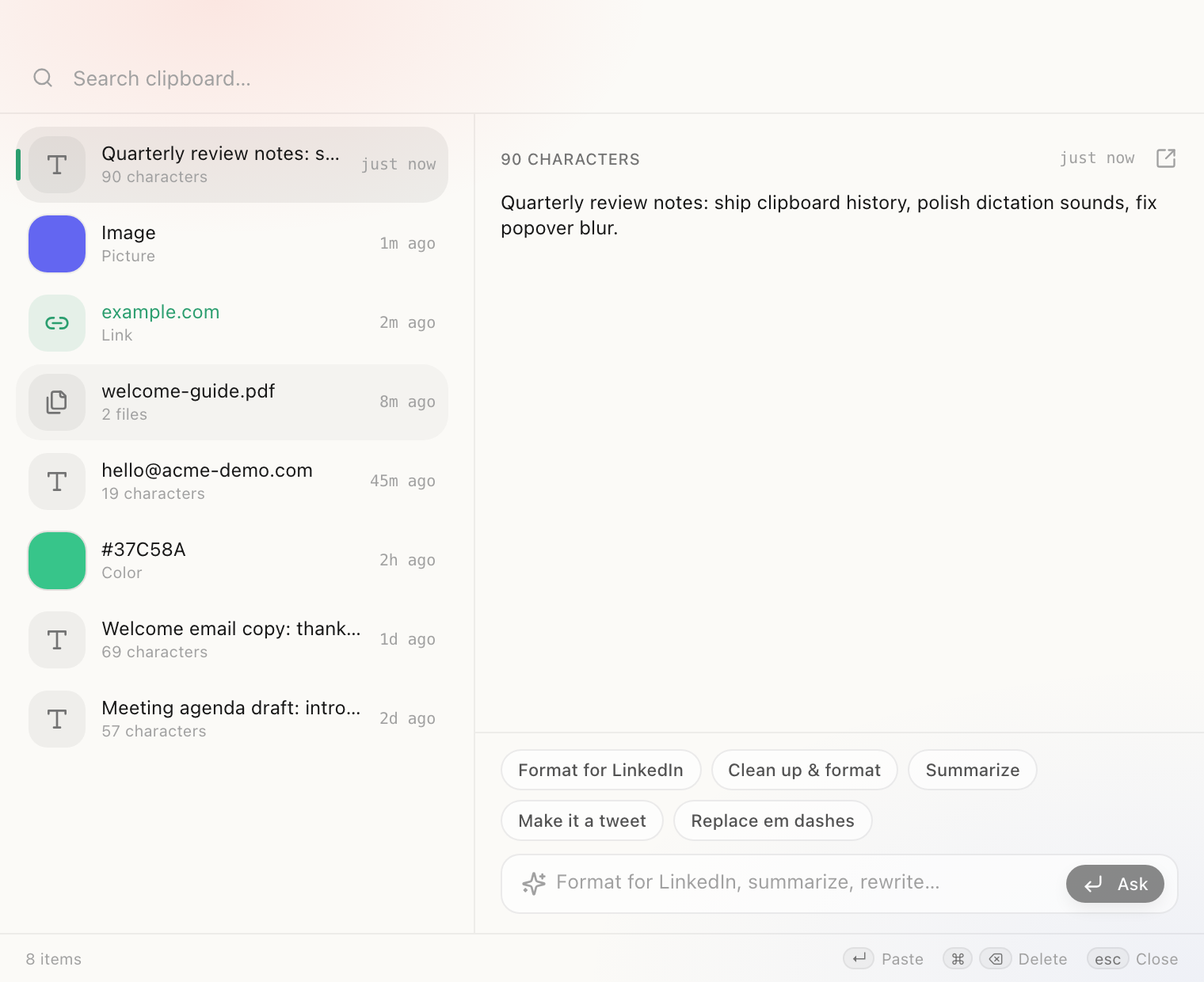Select the Image entry title
Viewport: 1204px width, 982px height.
(x=128, y=233)
